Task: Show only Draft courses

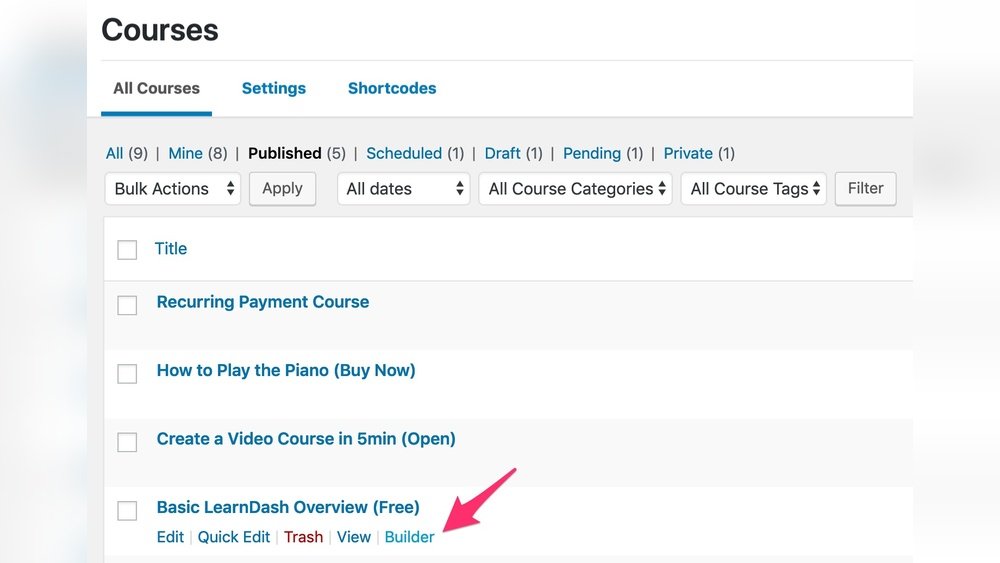Action: coord(502,153)
